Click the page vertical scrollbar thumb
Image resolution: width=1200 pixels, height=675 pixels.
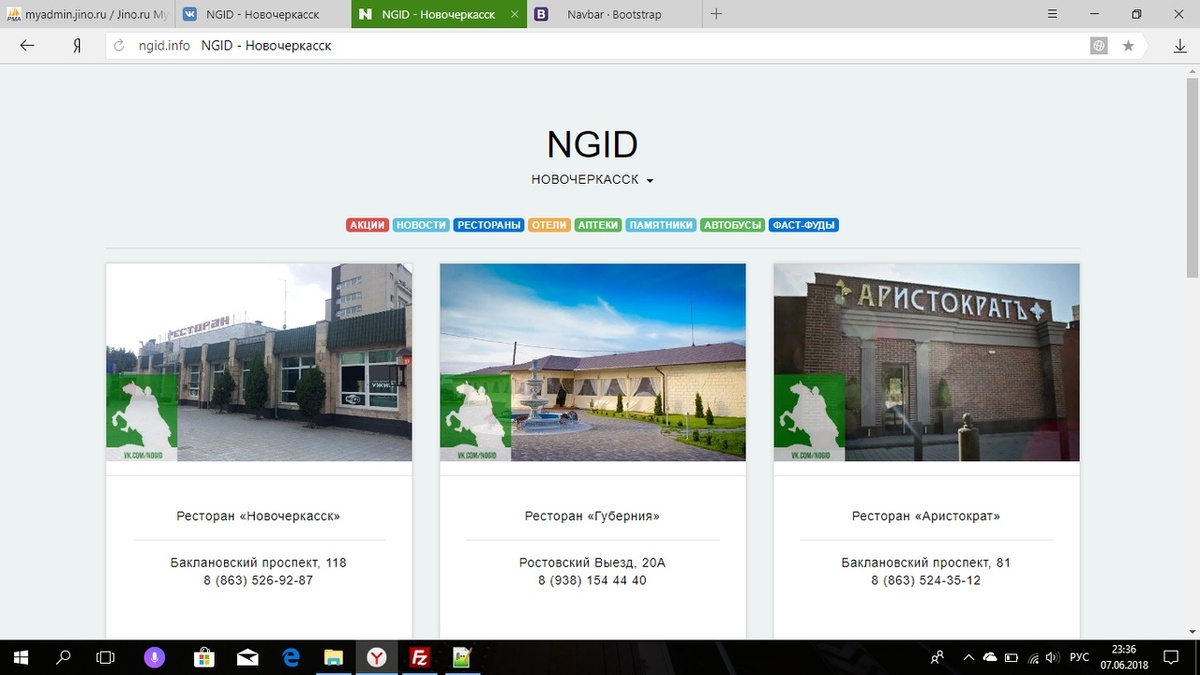tap(1192, 176)
